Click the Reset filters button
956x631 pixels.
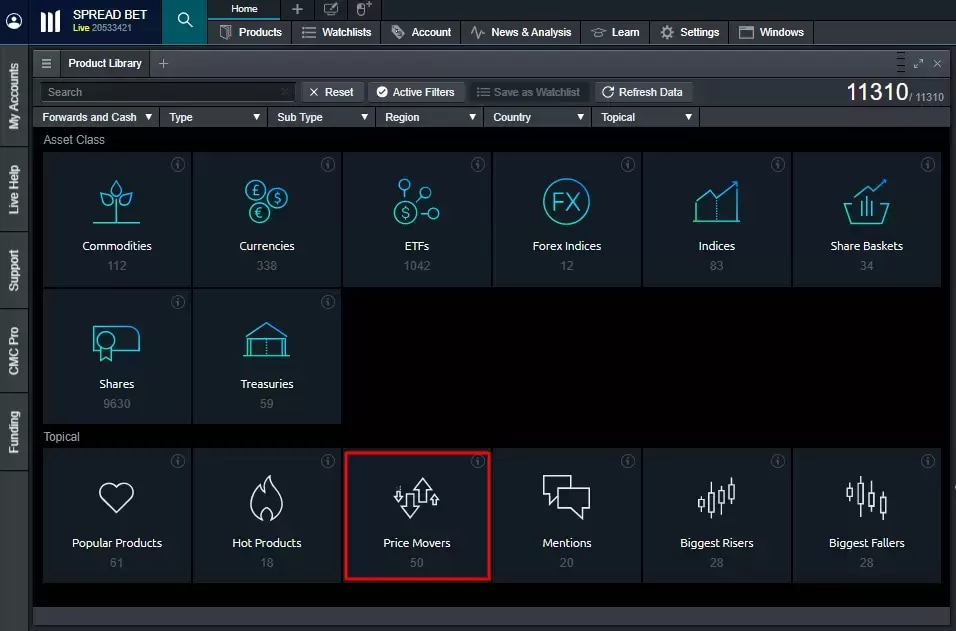click(x=331, y=92)
